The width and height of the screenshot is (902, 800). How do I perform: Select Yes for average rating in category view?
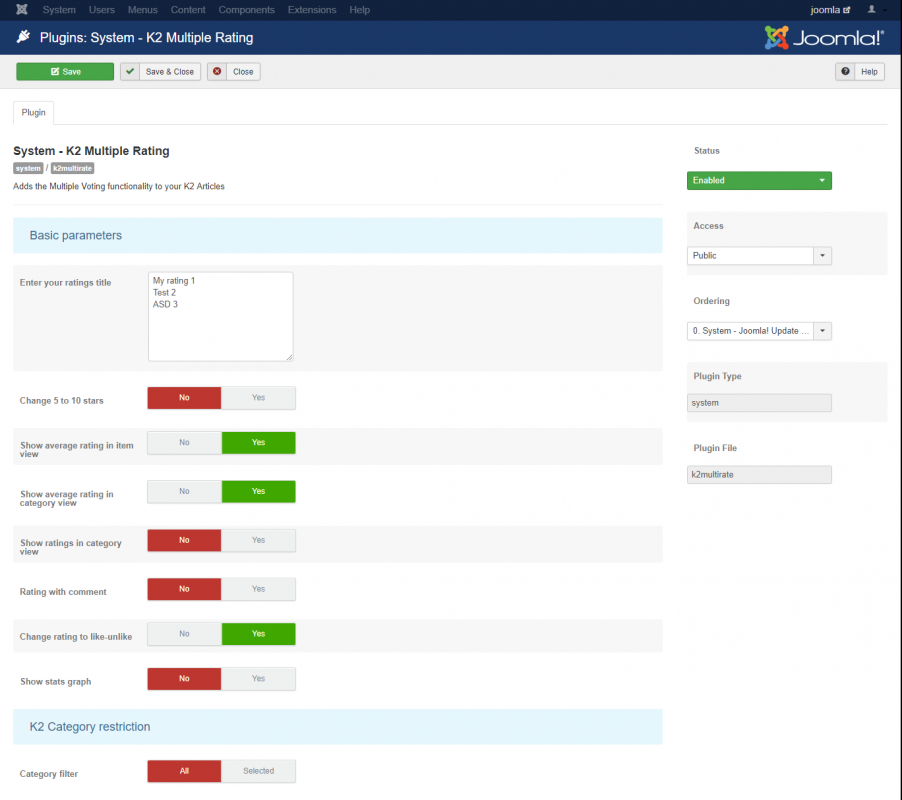click(x=258, y=492)
